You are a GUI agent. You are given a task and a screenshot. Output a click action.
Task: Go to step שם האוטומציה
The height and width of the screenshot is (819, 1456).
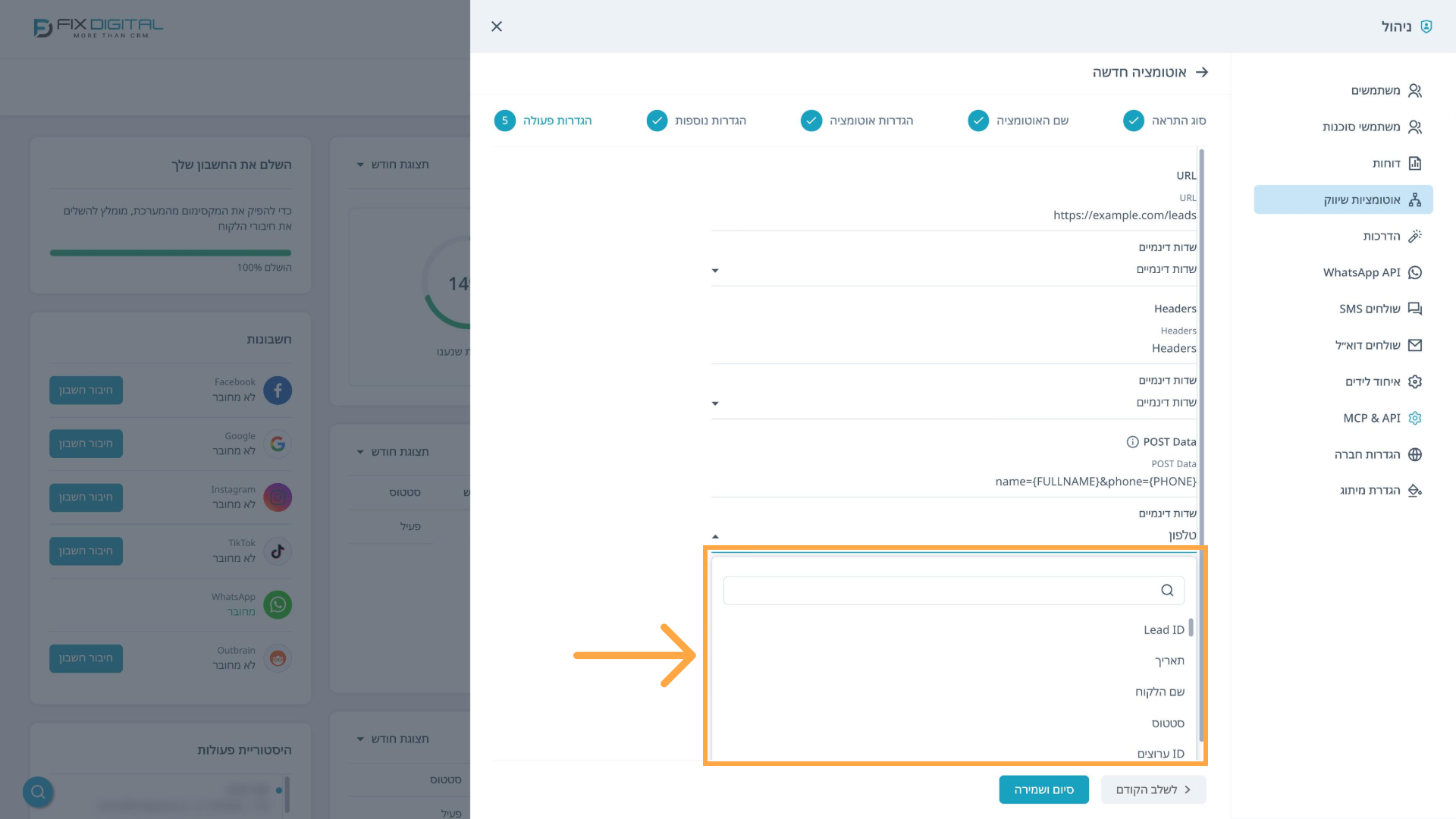point(1018,121)
